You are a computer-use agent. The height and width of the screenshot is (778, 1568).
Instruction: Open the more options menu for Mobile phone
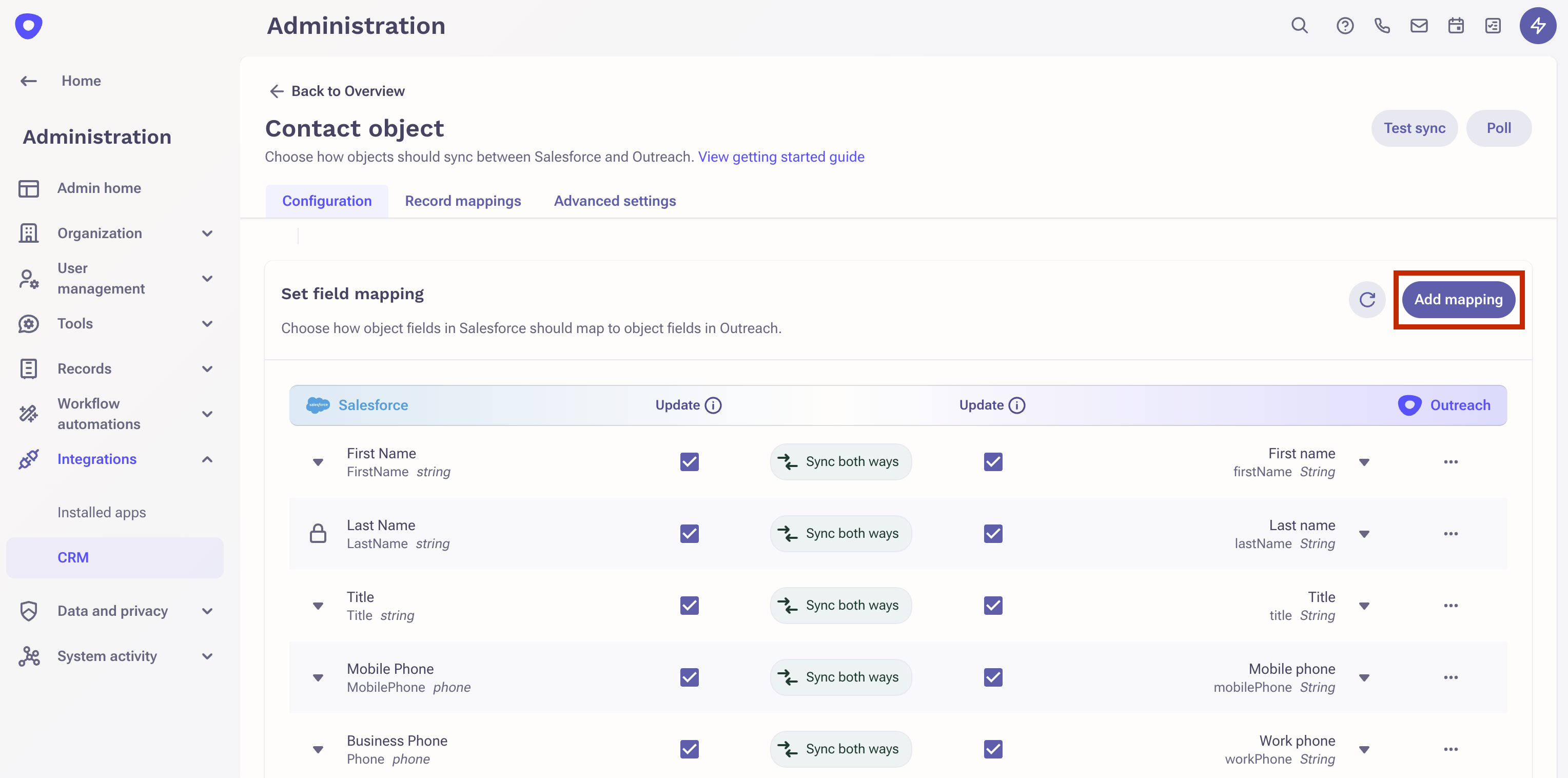tap(1451, 677)
